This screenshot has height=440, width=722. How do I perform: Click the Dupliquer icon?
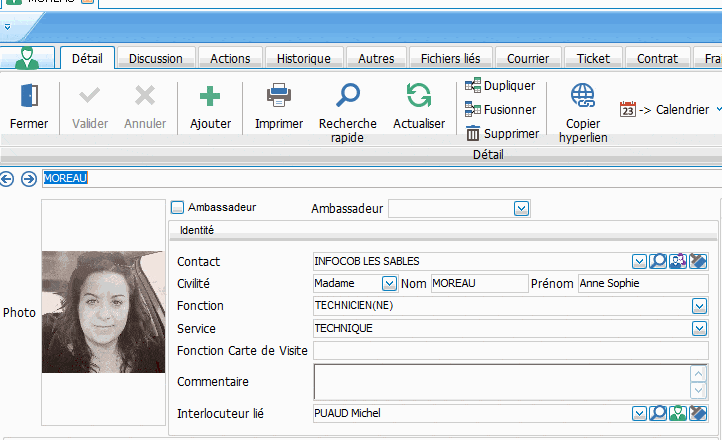[x=474, y=86]
